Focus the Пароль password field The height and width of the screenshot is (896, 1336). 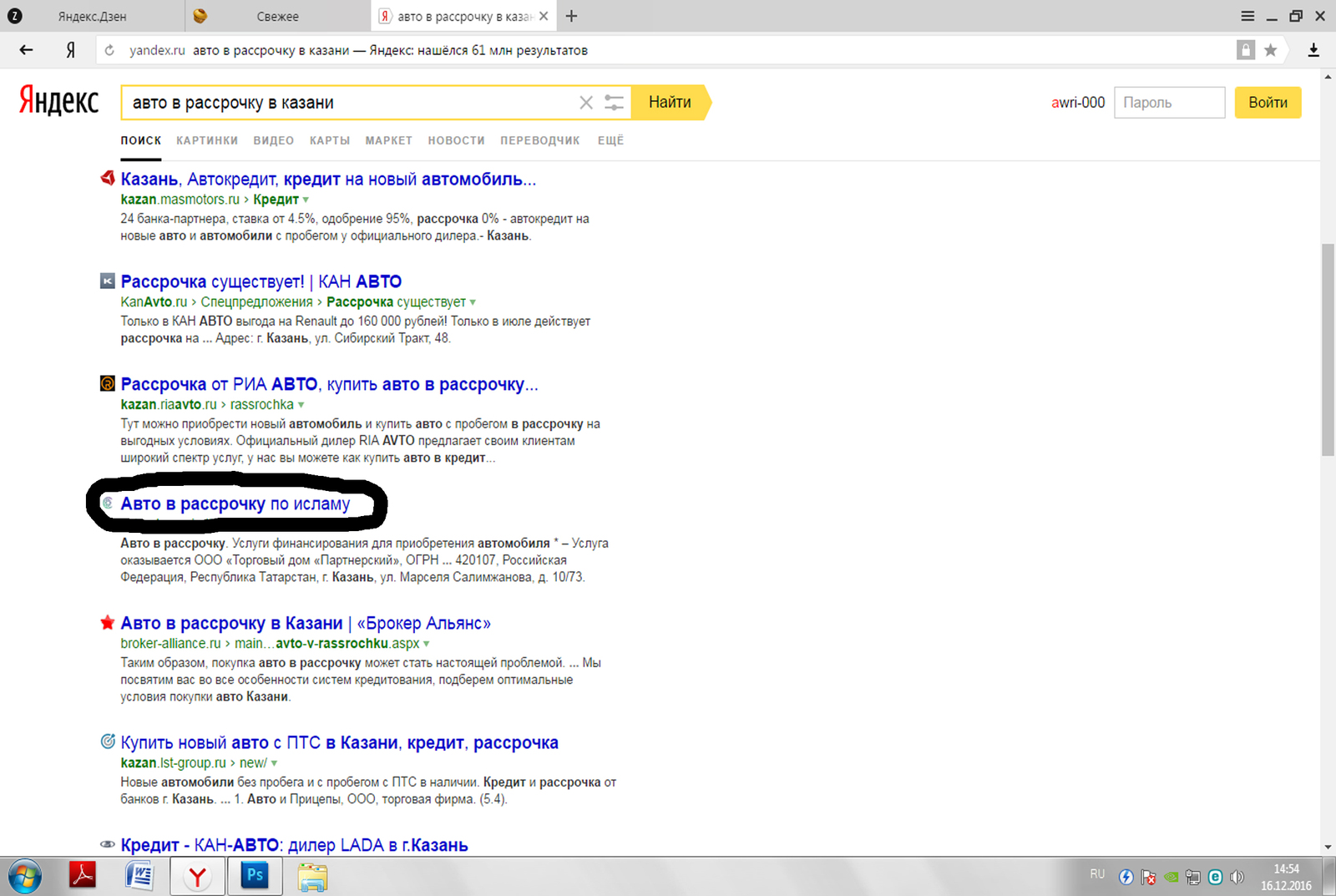(x=1169, y=103)
